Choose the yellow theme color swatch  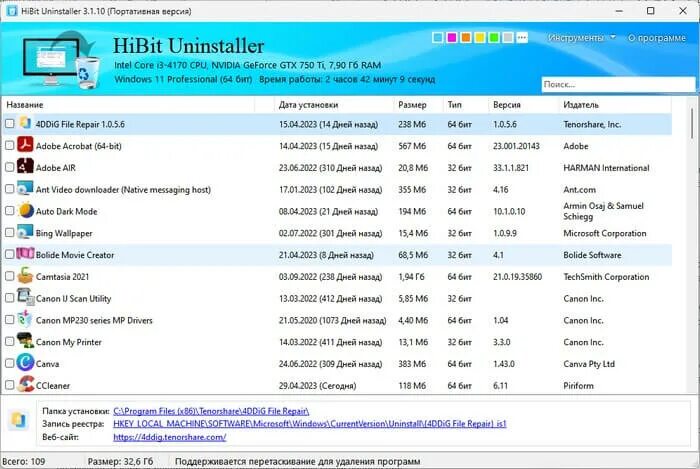pos(480,37)
